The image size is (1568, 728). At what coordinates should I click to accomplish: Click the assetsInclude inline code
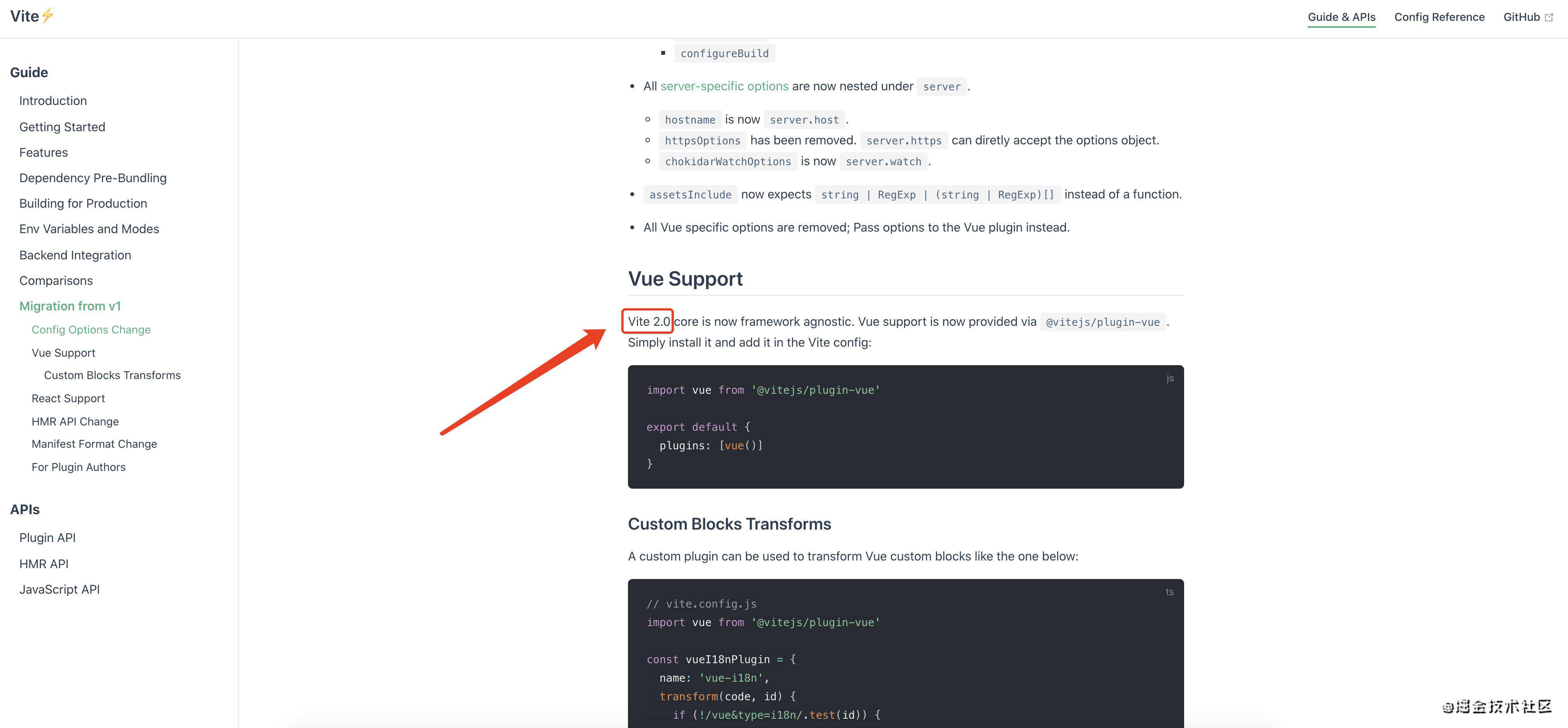point(690,195)
